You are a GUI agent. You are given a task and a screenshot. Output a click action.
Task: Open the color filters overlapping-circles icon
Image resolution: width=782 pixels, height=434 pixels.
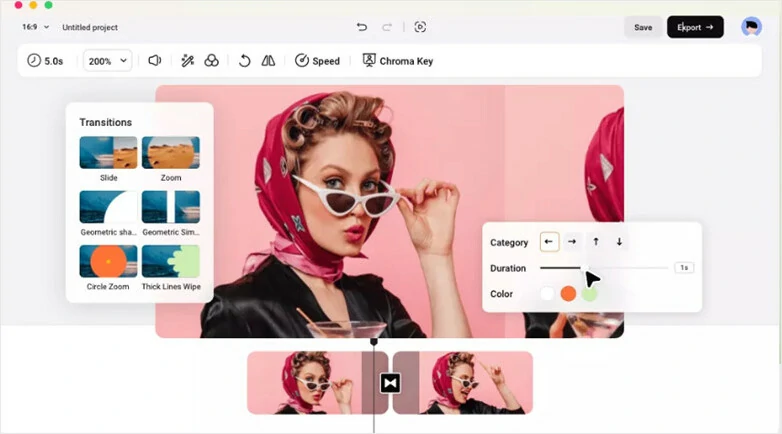pyautogui.click(x=211, y=61)
